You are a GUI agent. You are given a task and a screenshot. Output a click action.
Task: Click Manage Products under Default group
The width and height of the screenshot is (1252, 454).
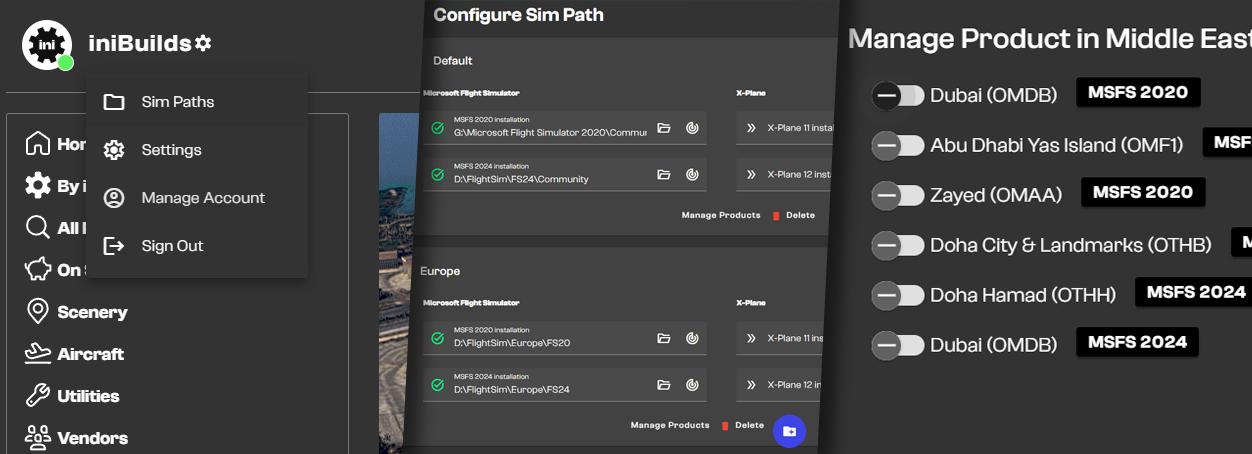click(721, 215)
